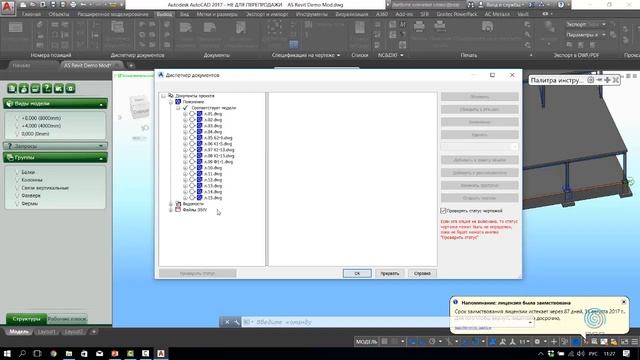Open the PowerPoint taskbar icon
The height and width of the screenshot is (360, 640).
click(115, 353)
